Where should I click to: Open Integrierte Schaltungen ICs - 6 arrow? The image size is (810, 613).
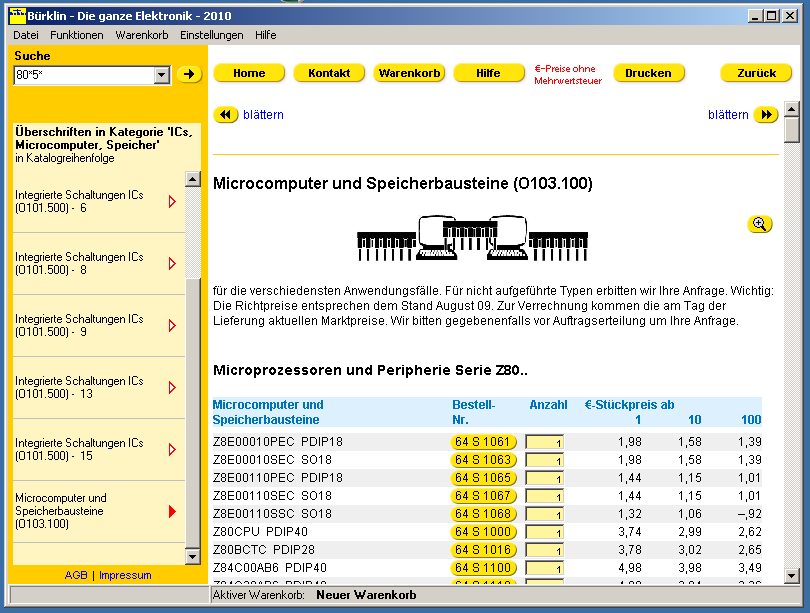(173, 201)
